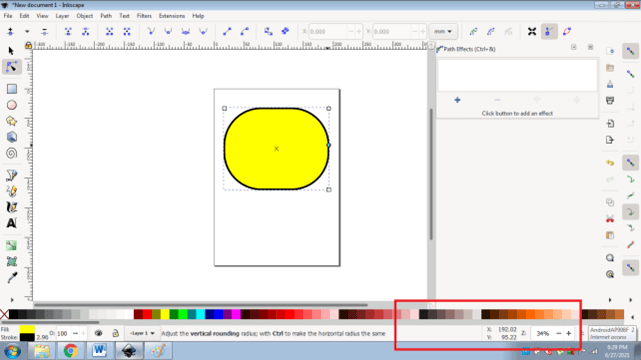641x360 pixels.
Task: Click Insert new nodes icon
Action: point(10,31)
